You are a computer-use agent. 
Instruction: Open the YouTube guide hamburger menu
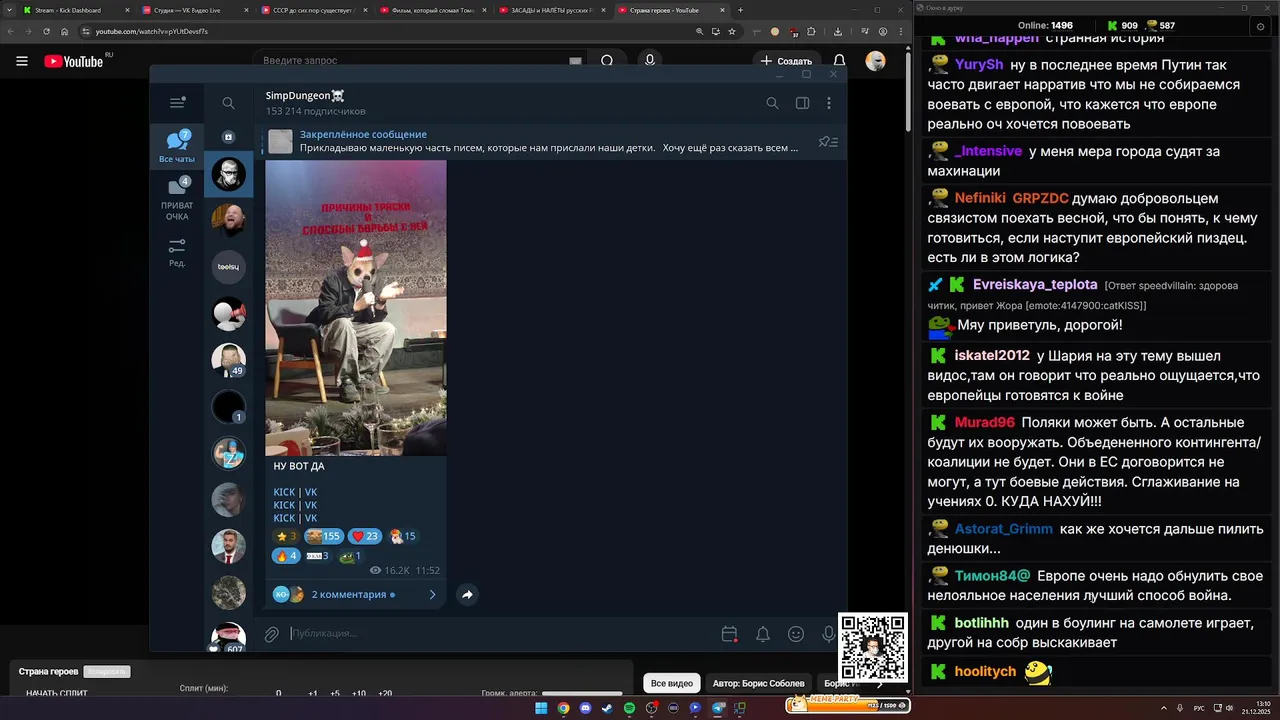click(x=22, y=61)
